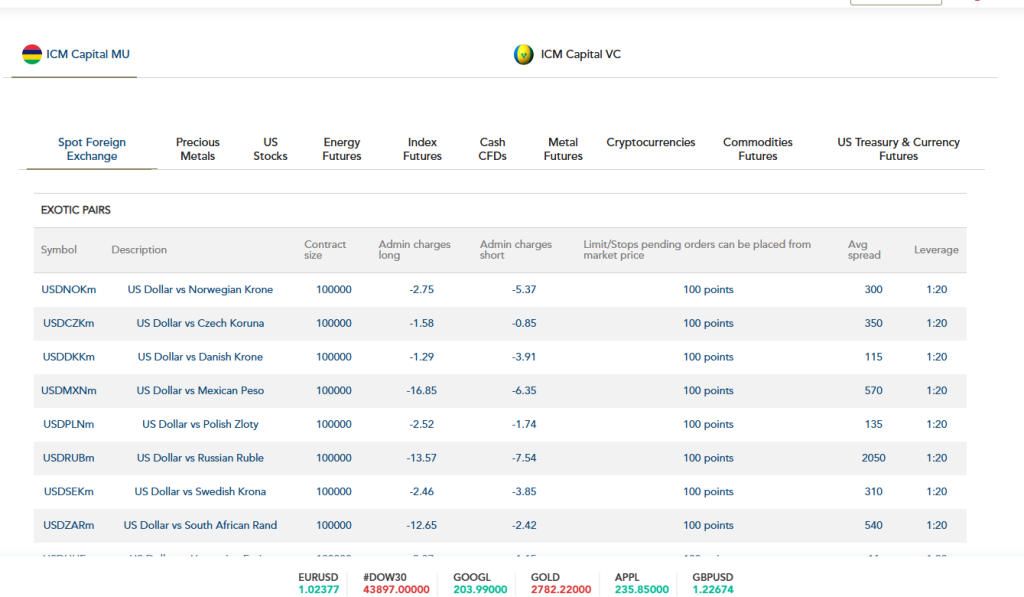The image size is (1024, 597).
Task: Select the ICM Capital MU tab
Action: click(88, 54)
